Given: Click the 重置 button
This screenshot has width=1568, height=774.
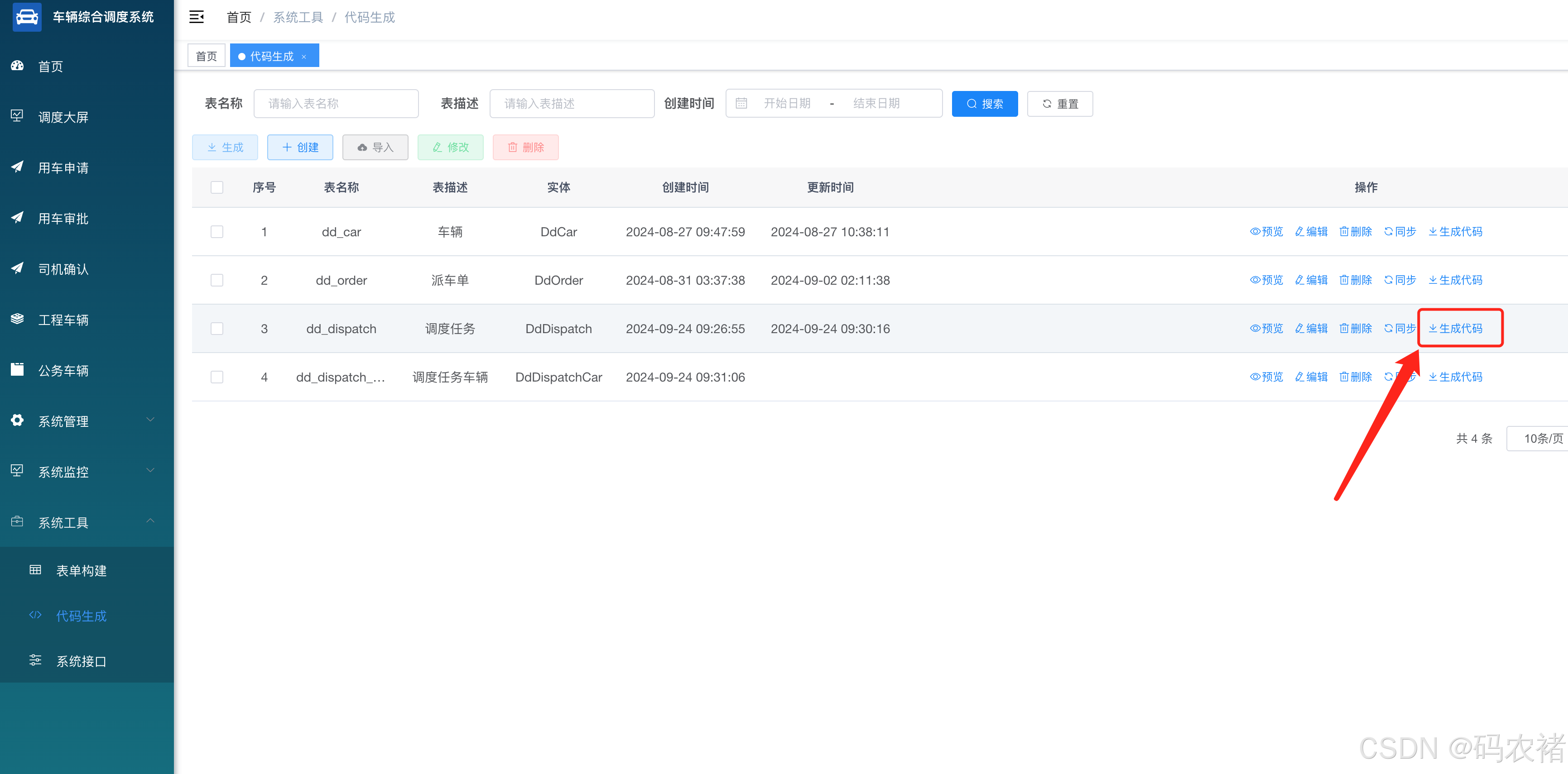Looking at the screenshot, I should pyautogui.click(x=1060, y=104).
